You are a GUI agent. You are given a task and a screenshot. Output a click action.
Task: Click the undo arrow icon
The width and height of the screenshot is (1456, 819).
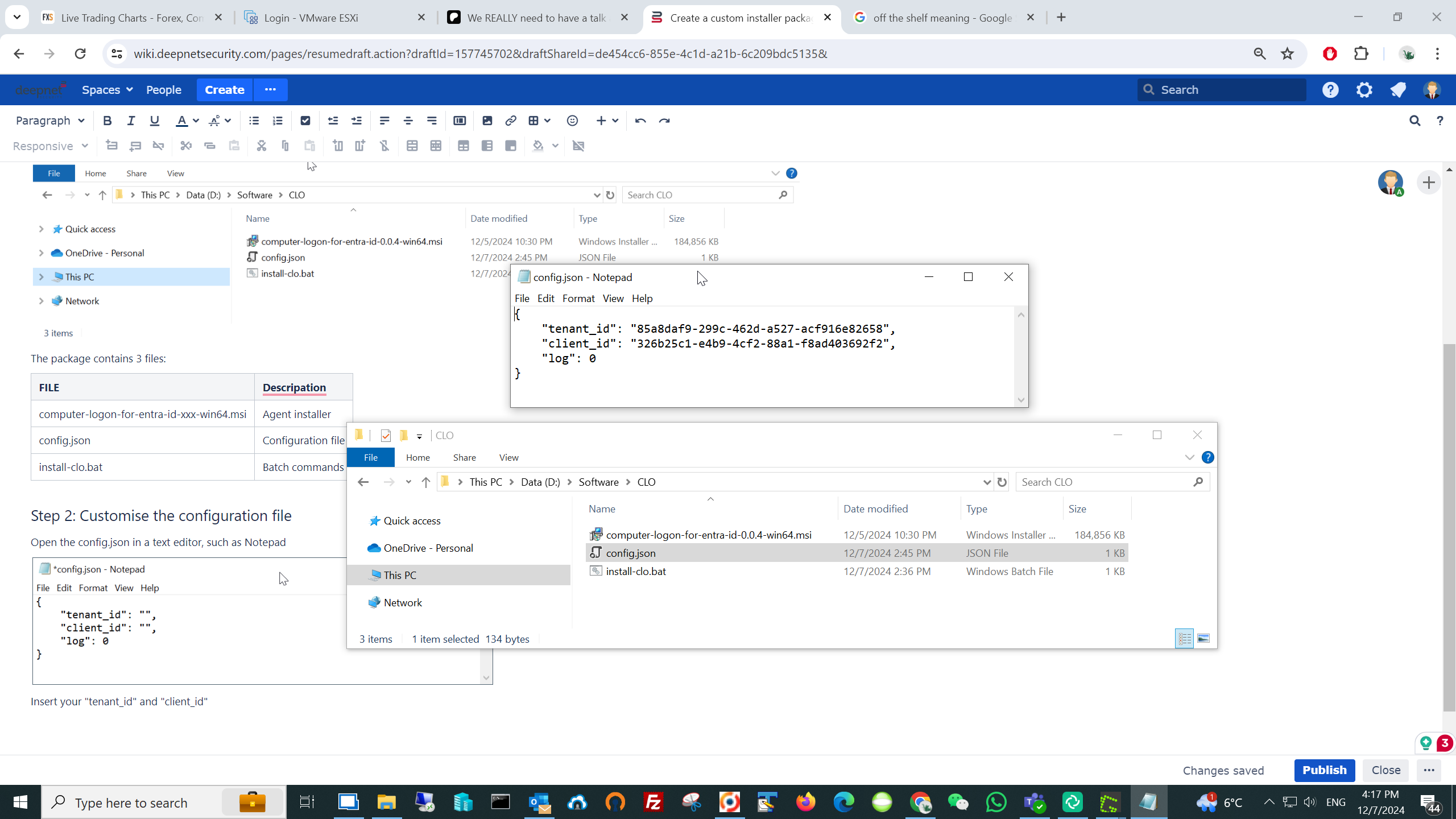(x=640, y=121)
